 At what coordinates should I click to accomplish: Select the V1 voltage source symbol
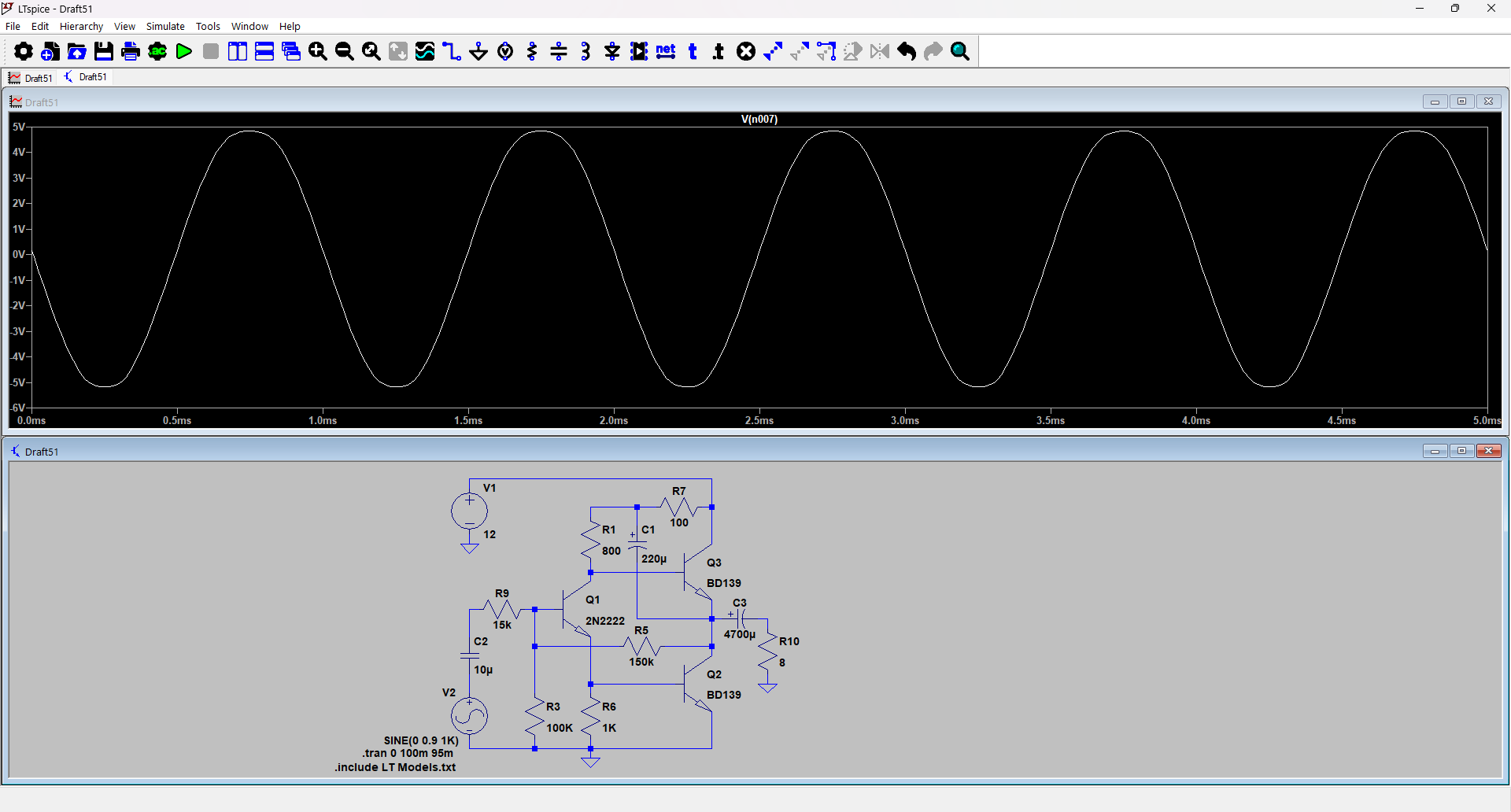469,511
